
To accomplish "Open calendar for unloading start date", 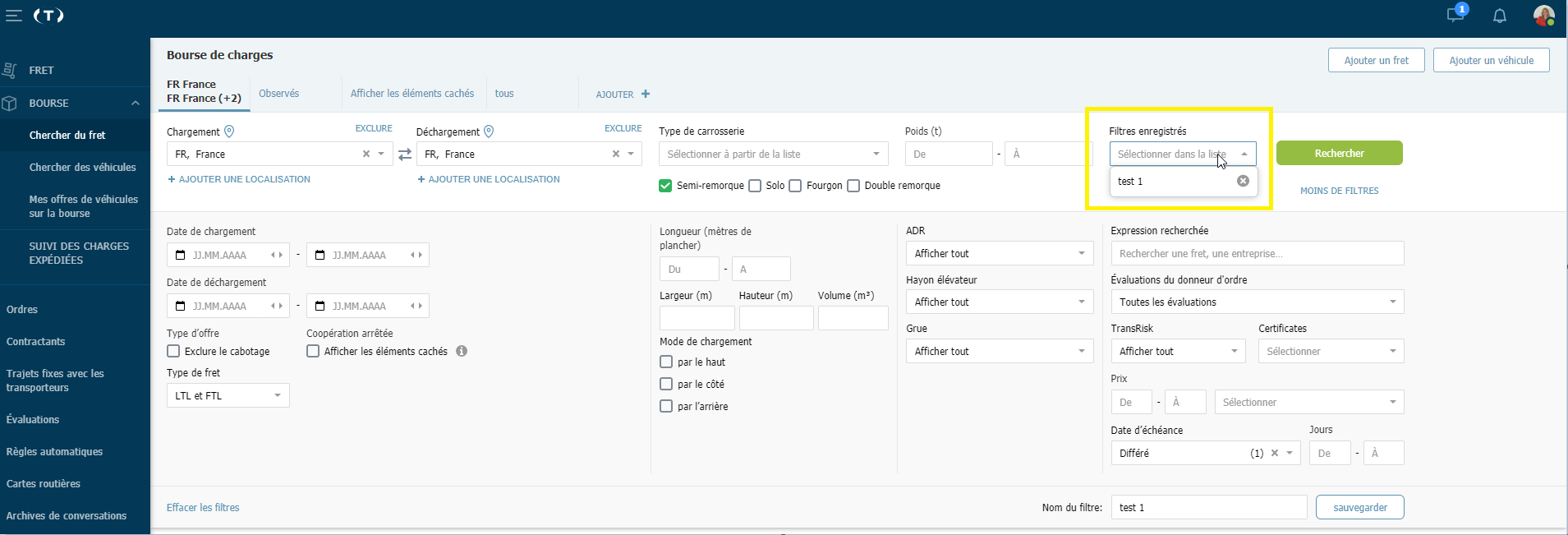I will pyautogui.click(x=181, y=306).
